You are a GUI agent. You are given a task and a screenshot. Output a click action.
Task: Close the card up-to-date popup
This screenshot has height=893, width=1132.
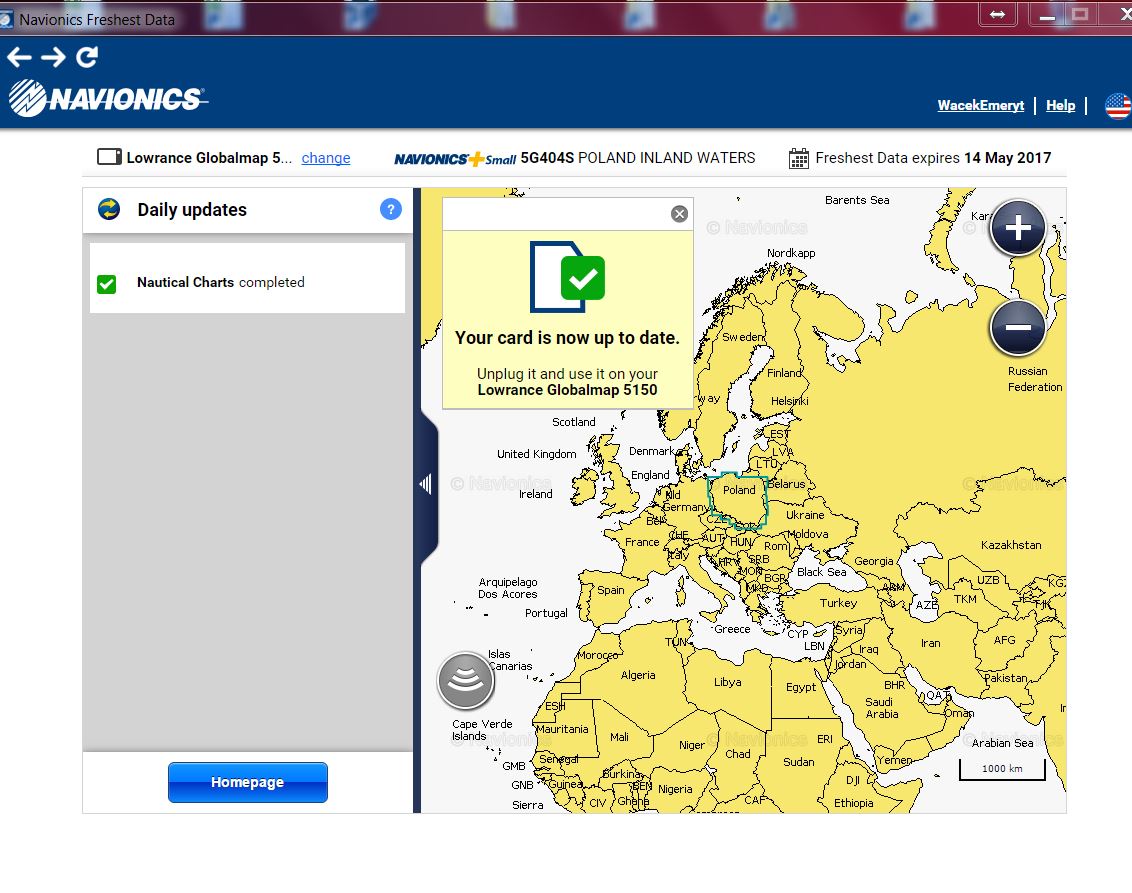679,214
